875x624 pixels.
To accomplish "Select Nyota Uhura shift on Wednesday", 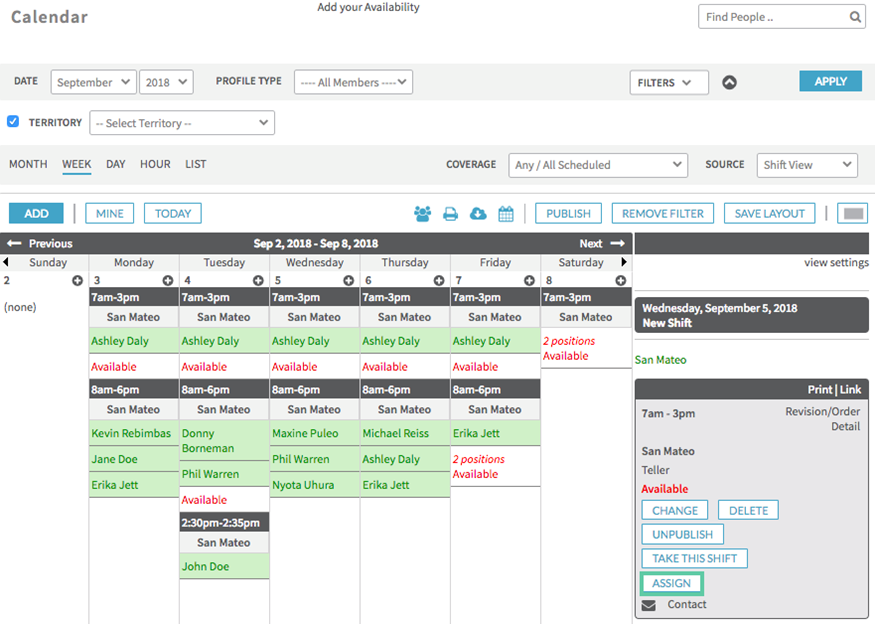I will pos(315,485).
